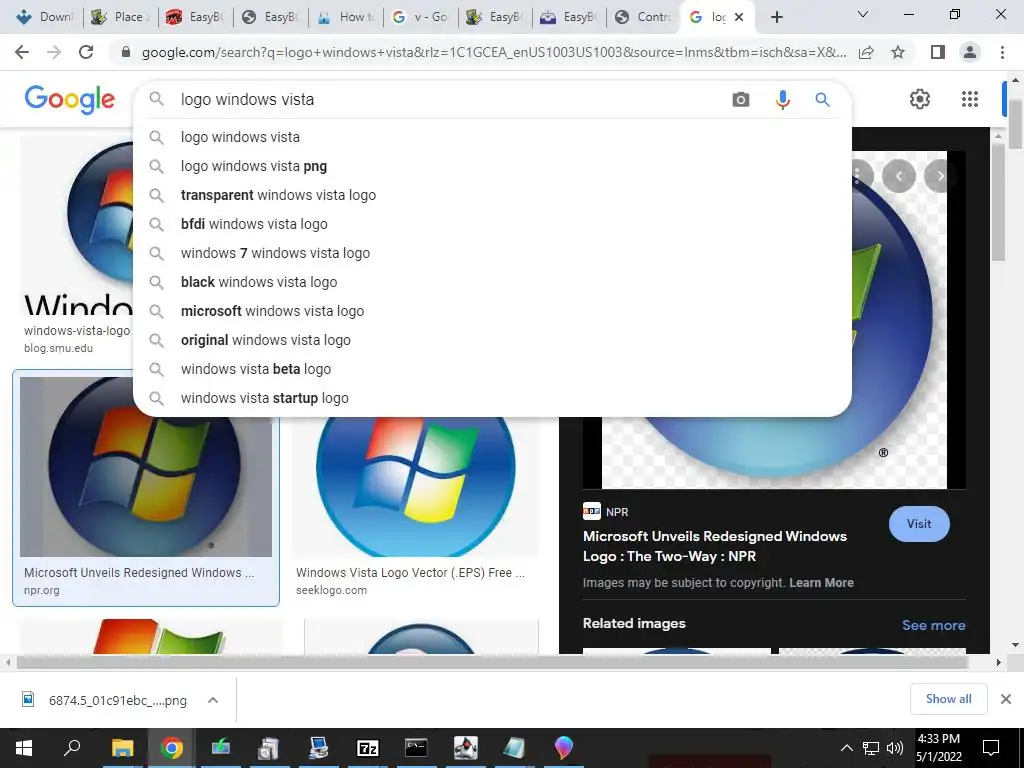Select the npr.org Vista logo thumbnail

click(x=146, y=466)
